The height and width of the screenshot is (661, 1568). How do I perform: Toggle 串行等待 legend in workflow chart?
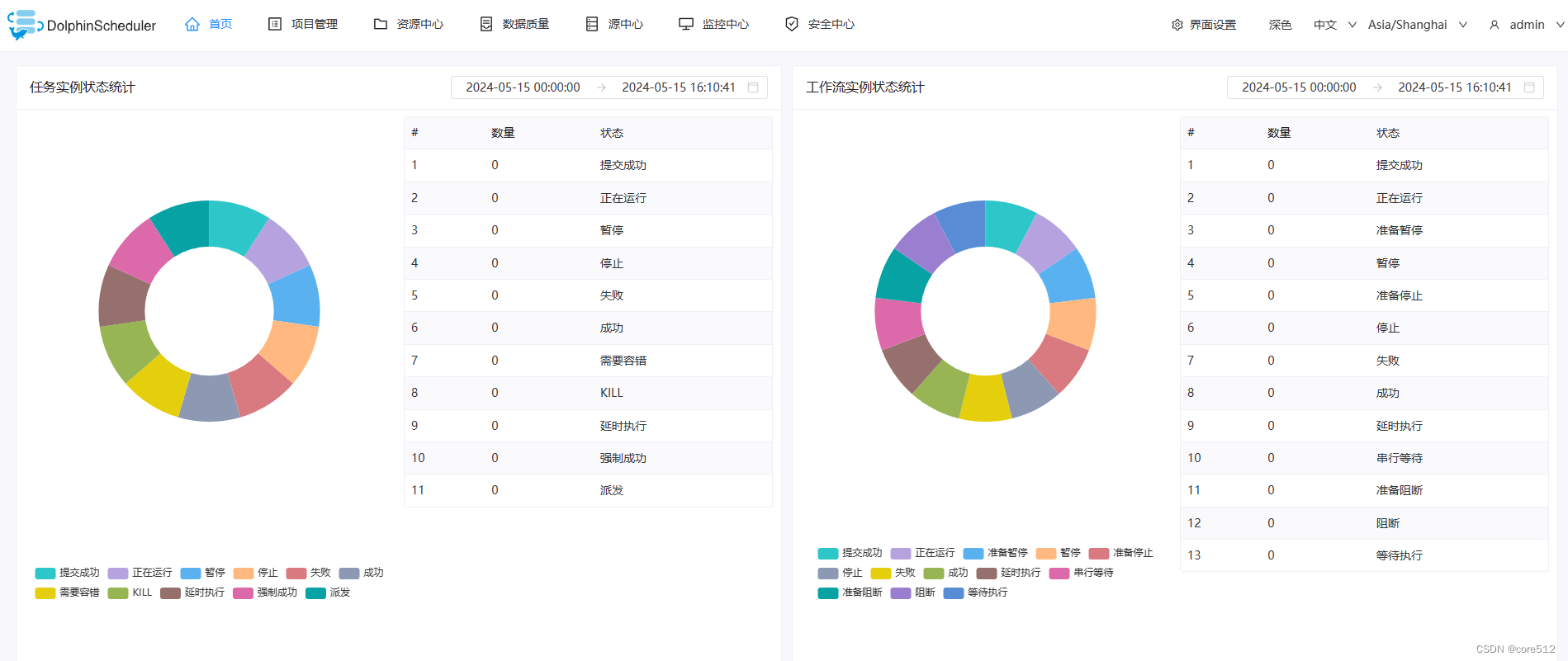tap(1082, 573)
